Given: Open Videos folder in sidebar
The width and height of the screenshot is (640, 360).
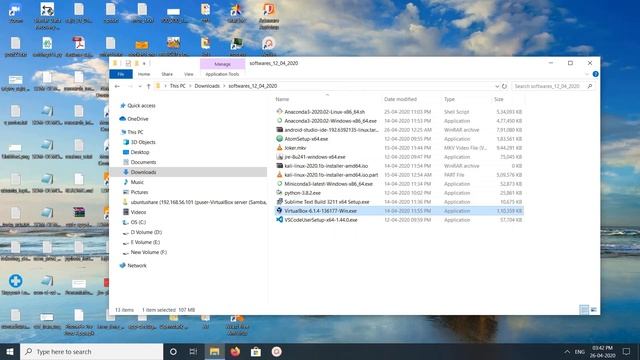Looking at the screenshot, I should (138, 212).
